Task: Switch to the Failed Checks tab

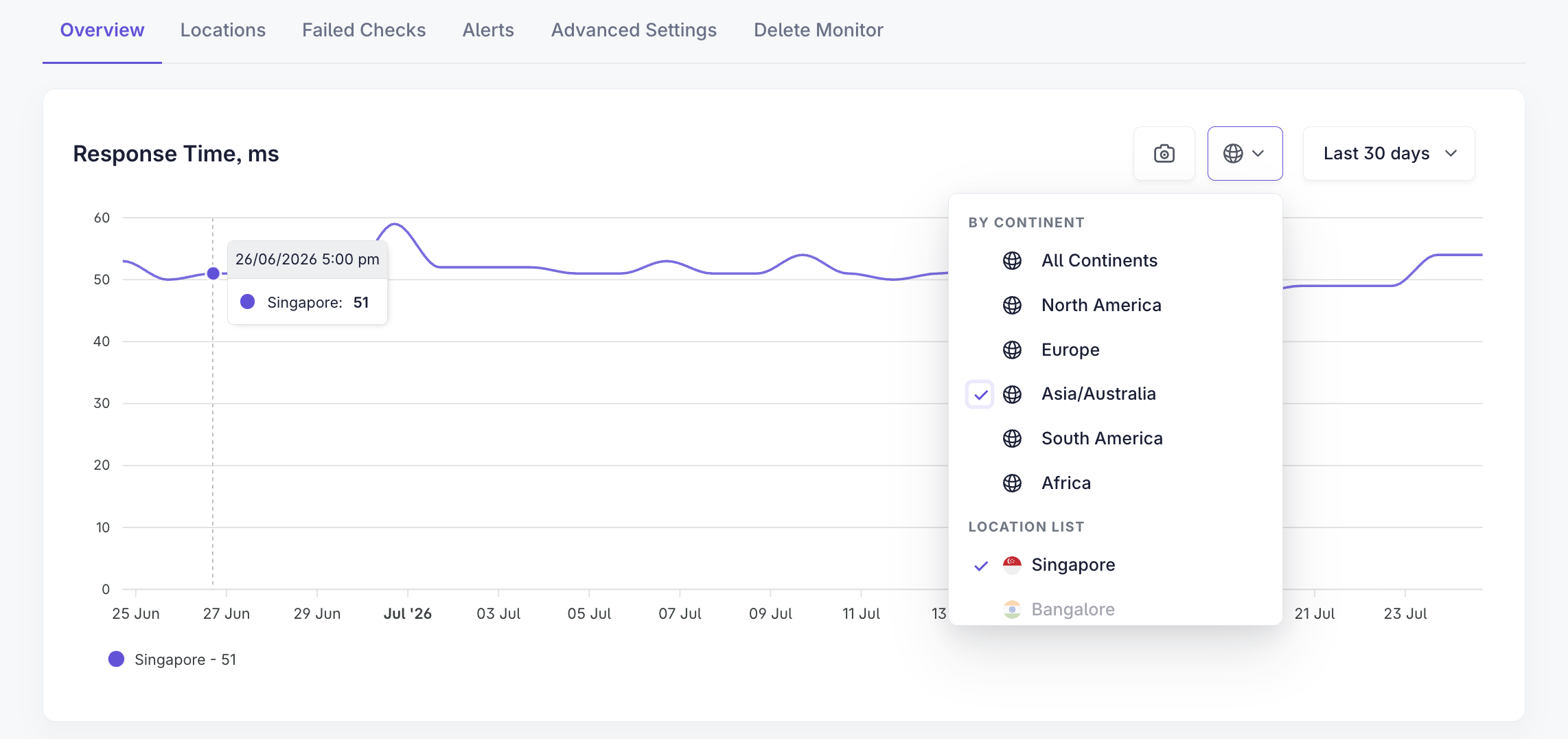Action: click(364, 30)
